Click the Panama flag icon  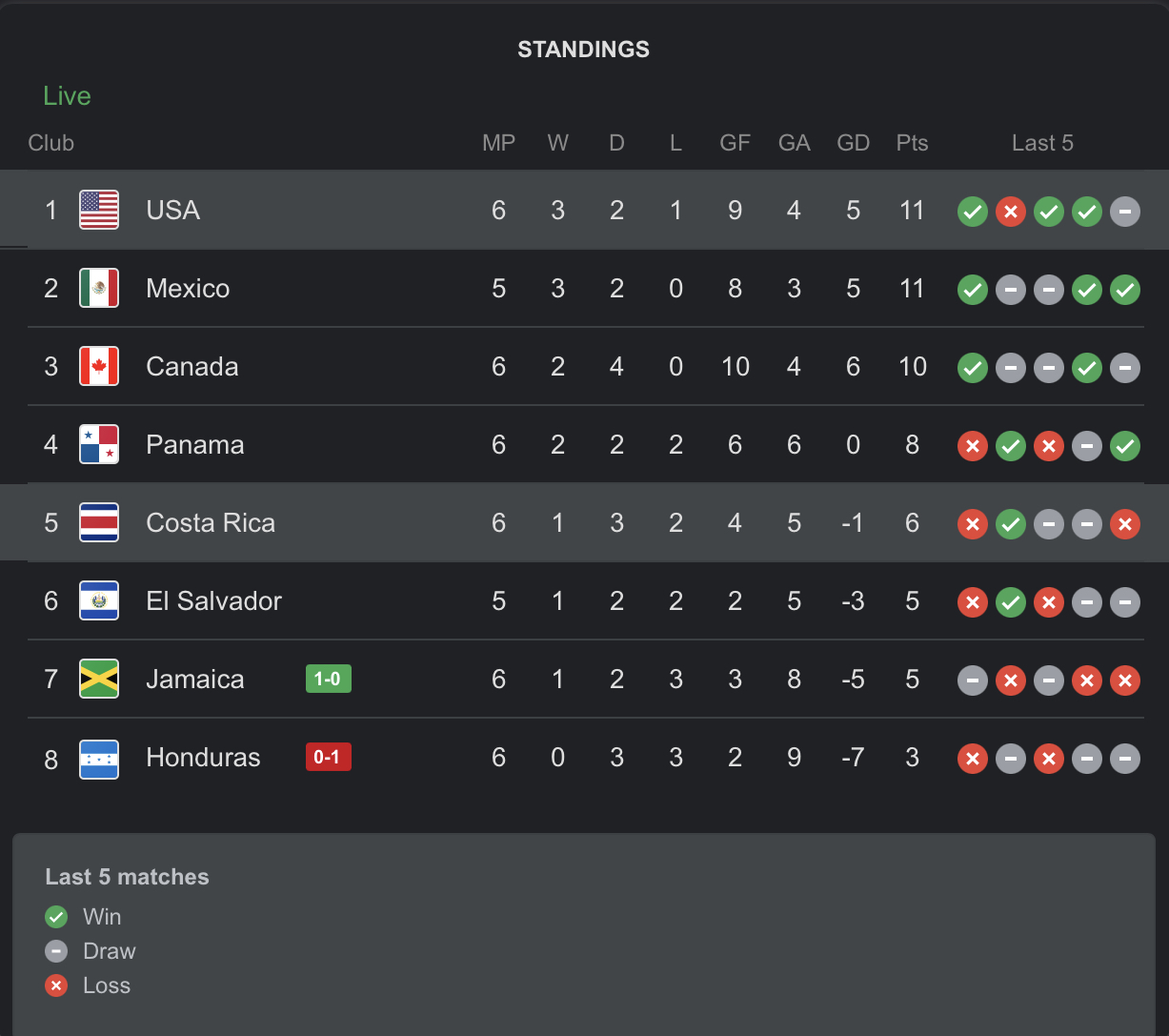pos(99,444)
